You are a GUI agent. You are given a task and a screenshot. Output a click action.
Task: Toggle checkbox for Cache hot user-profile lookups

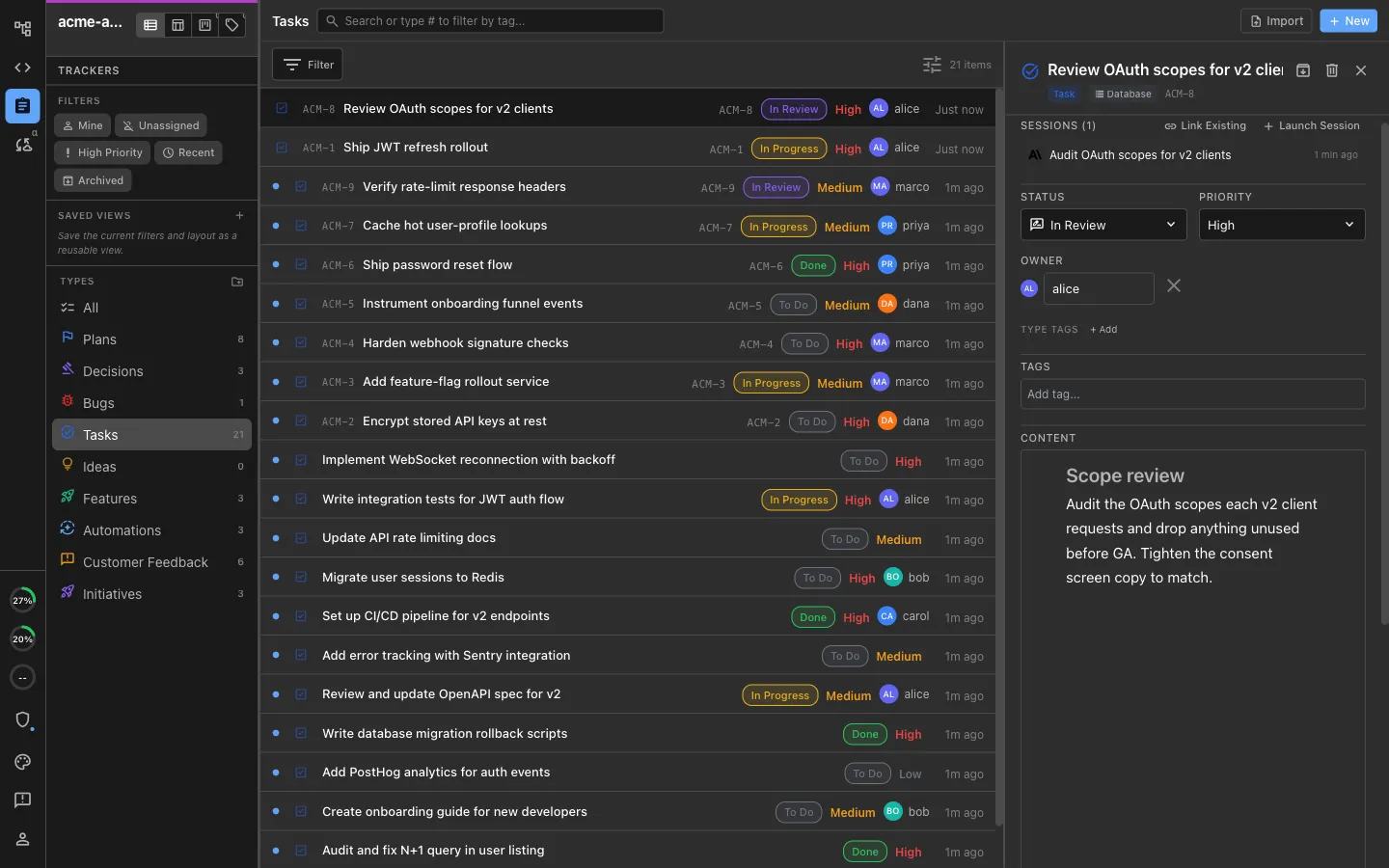pos(301,226)
